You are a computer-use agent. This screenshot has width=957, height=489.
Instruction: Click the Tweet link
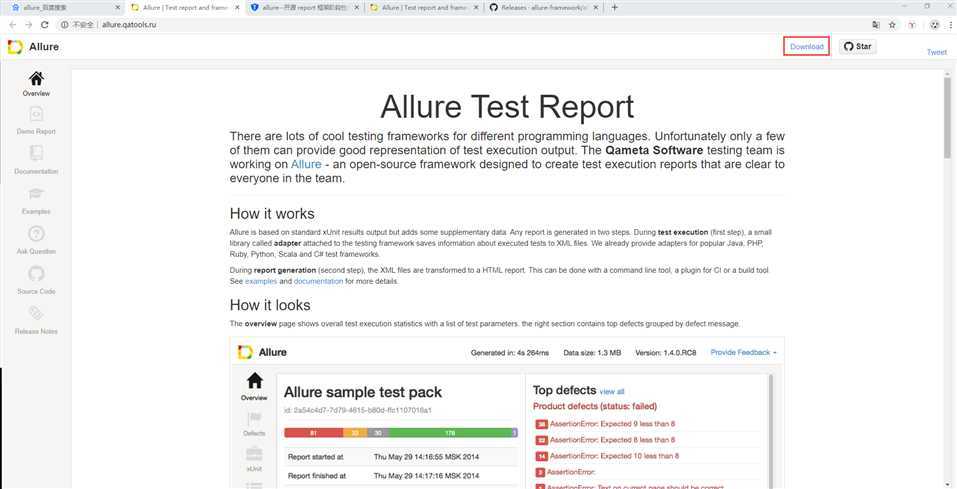tap(937, 52)
